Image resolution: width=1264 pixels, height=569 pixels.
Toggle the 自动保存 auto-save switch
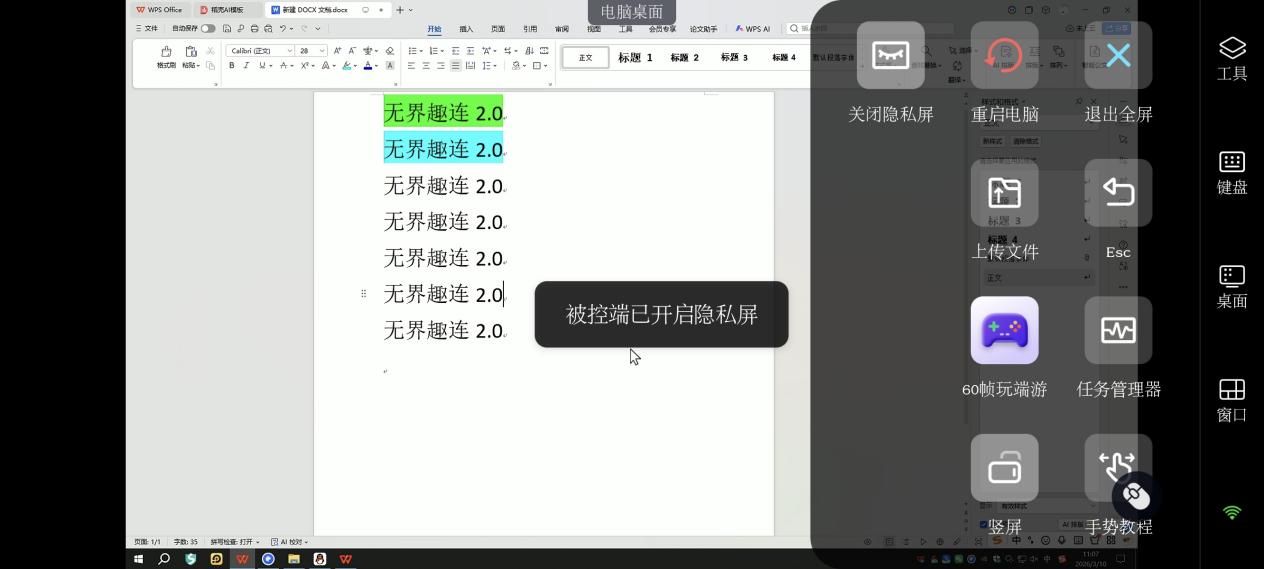pyautogui.click(x=208, y=29)
